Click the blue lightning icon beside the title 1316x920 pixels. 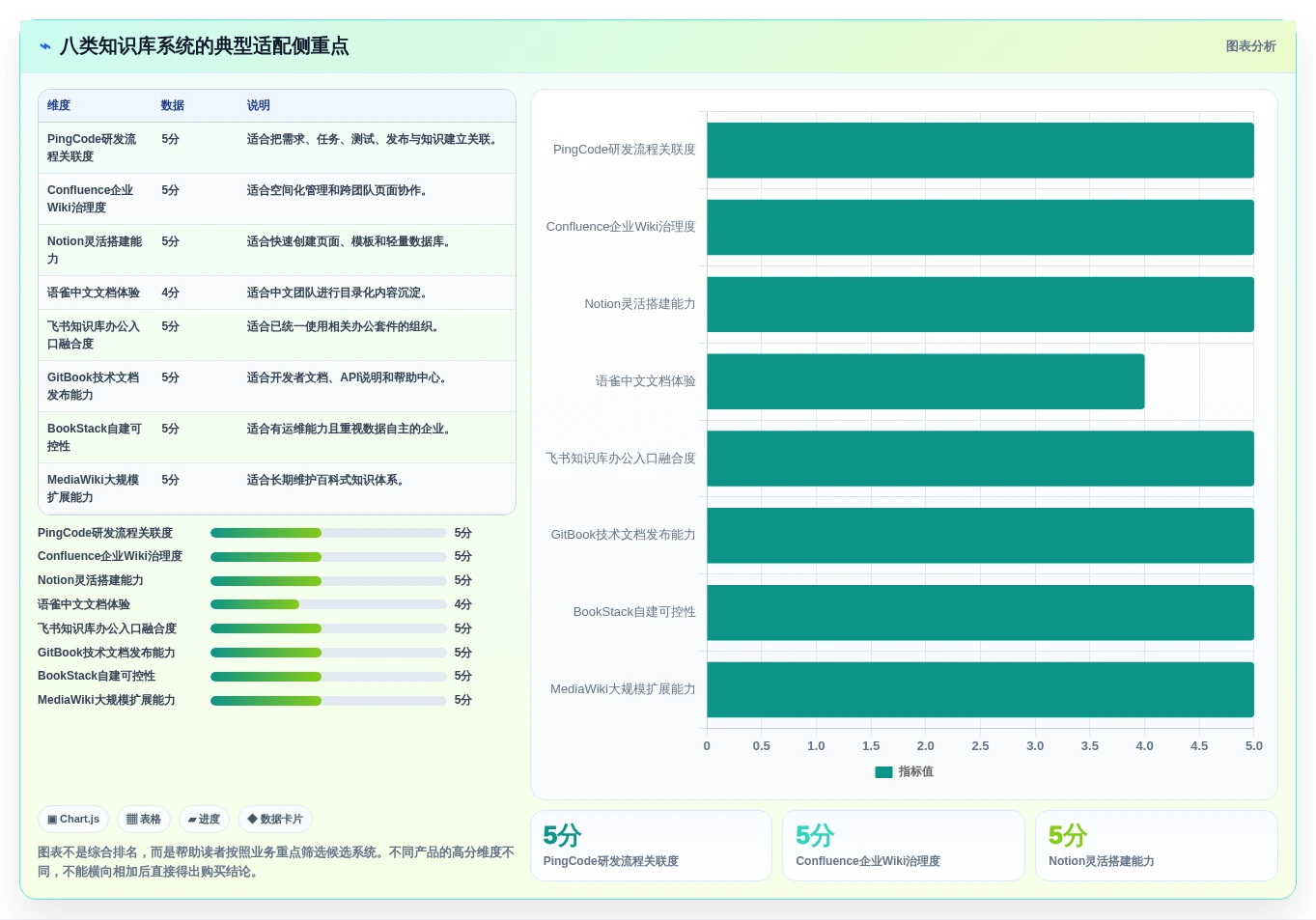[45, 46]
